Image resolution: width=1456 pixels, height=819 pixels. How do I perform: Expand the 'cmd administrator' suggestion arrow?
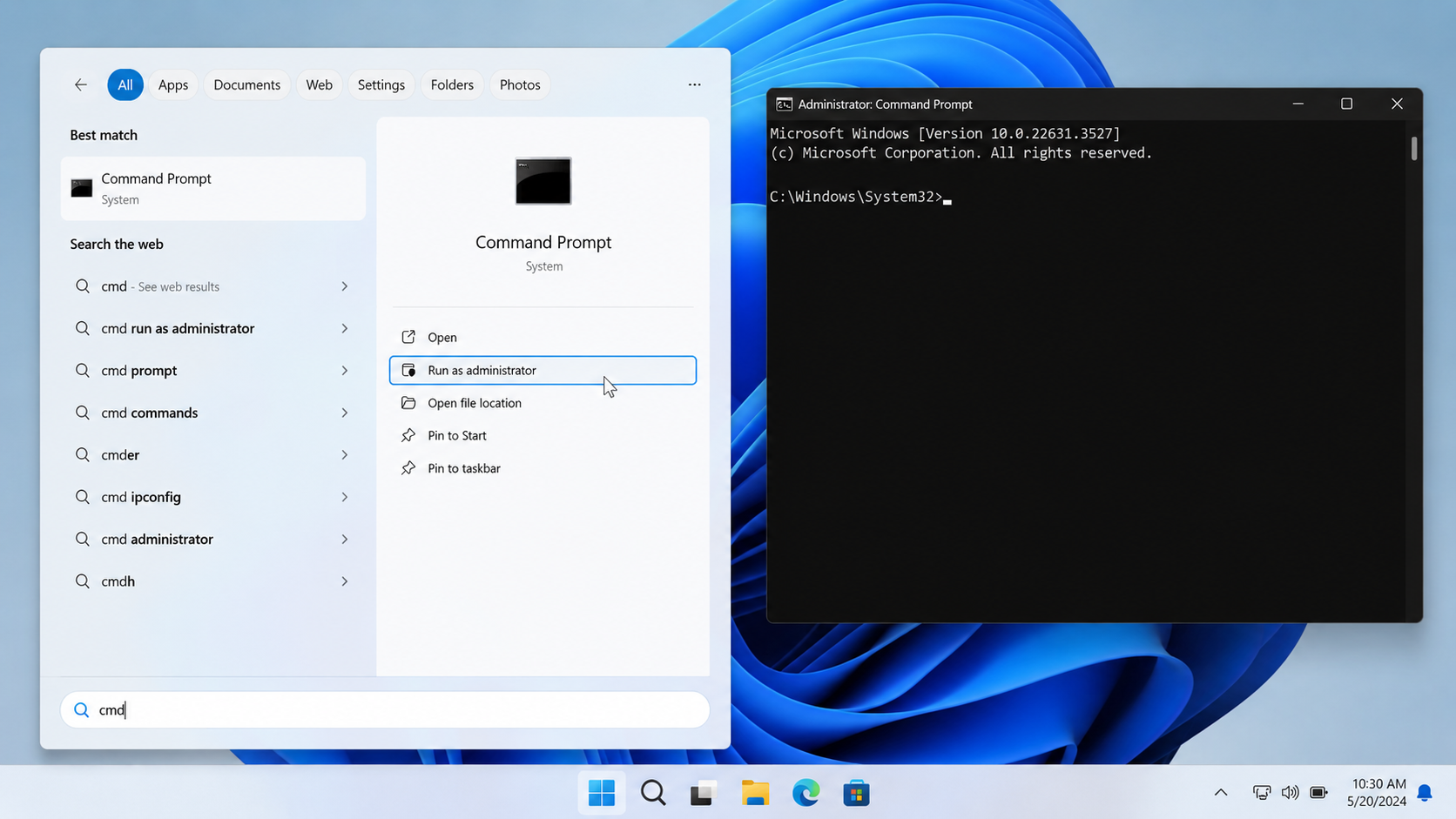point(345,540)
